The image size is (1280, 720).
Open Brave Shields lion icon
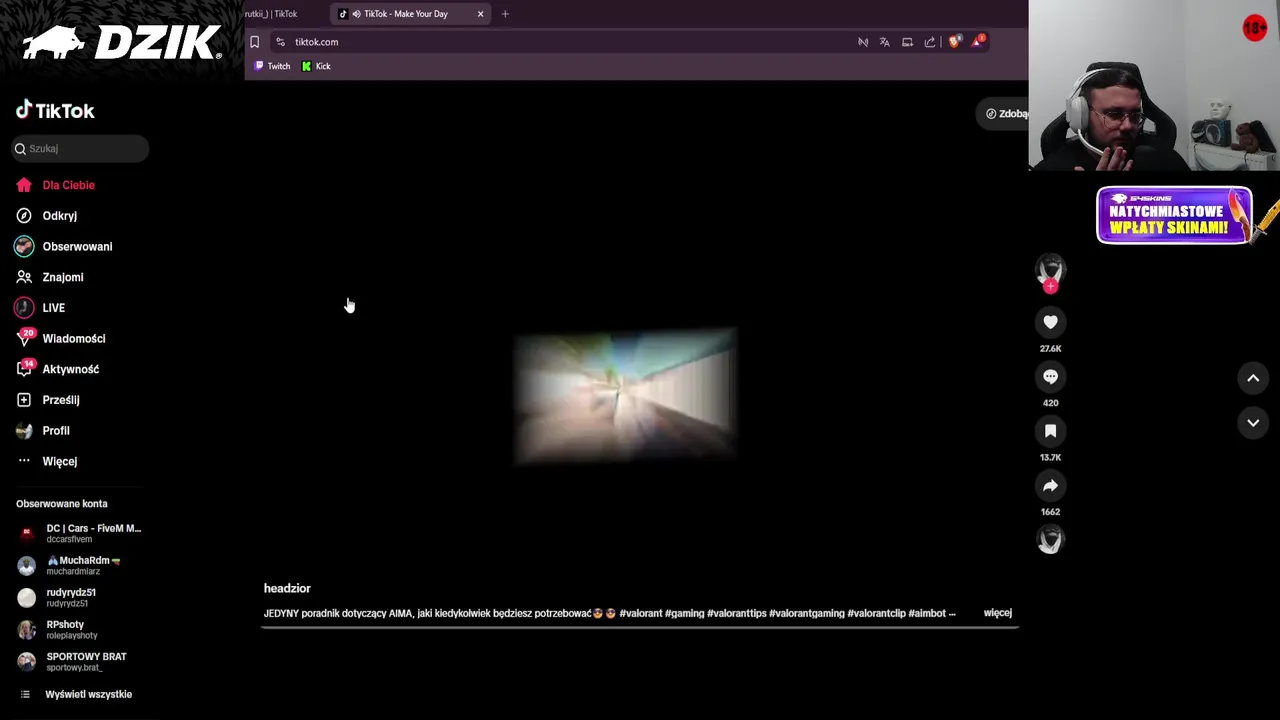tap(954, 42)
